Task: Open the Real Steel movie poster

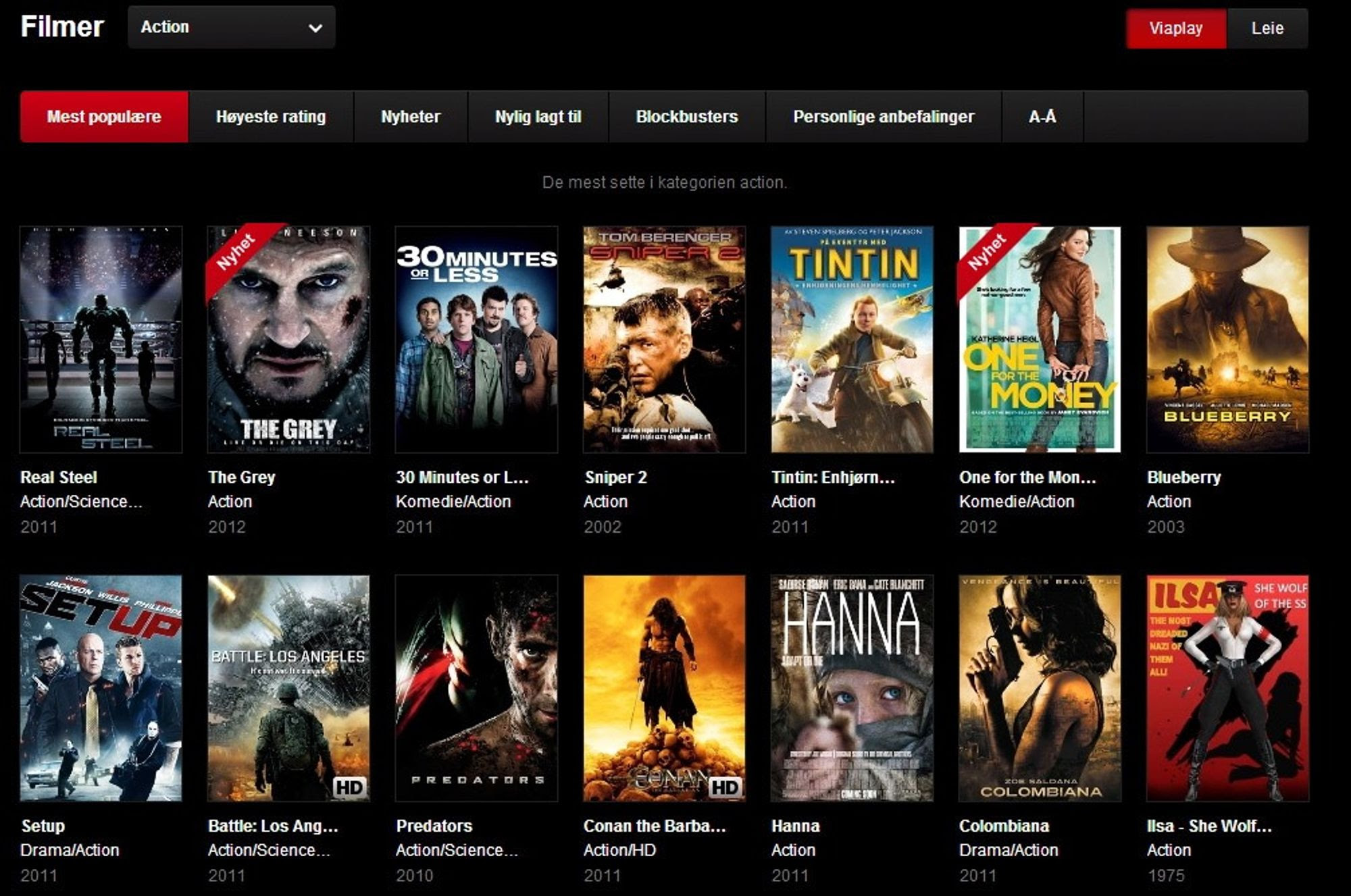Action: [x=101, y=340]
